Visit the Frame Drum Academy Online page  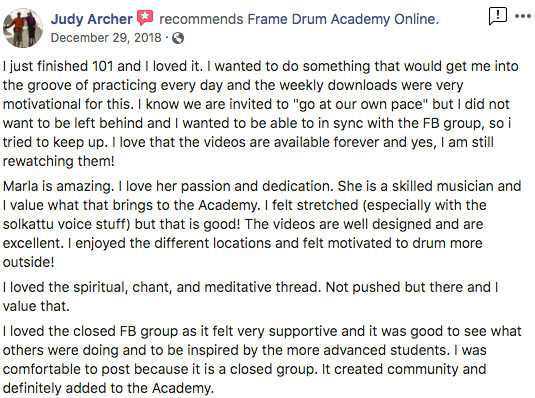coord(343,19)
